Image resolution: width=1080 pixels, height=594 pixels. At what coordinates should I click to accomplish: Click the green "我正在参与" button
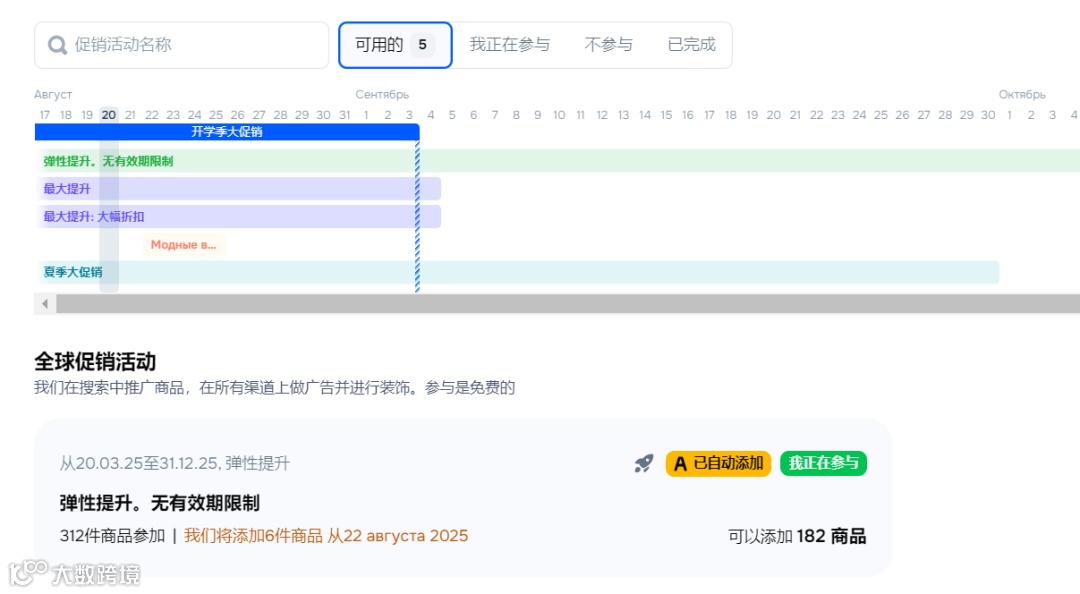point(823,463)
